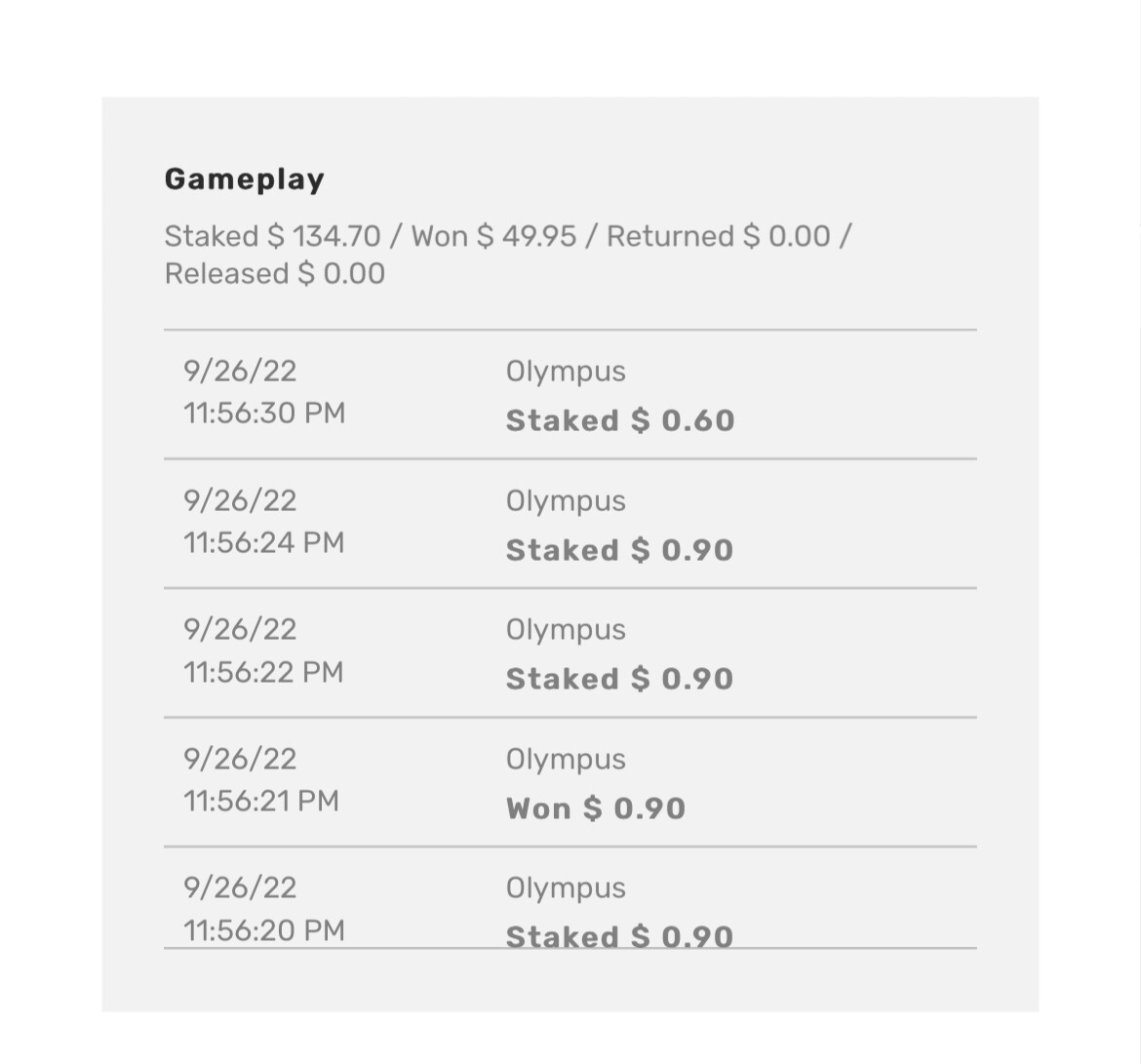Click the Gameplay section heading

tap(244, 179)
